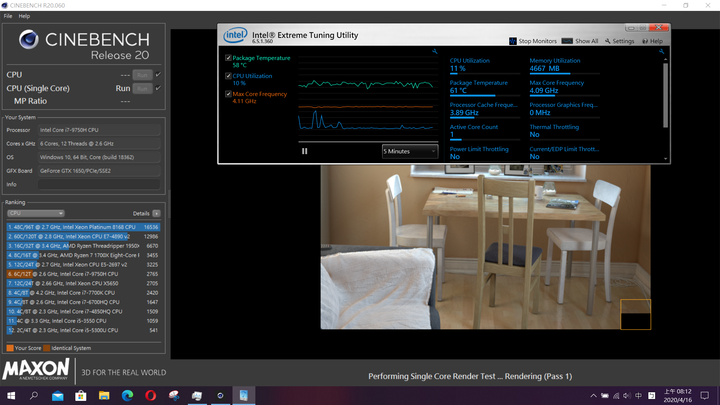Screen dimensions: 720x405
Task: Select the Ryzen 7 1700X ranking row
Action: coord(83,255)
